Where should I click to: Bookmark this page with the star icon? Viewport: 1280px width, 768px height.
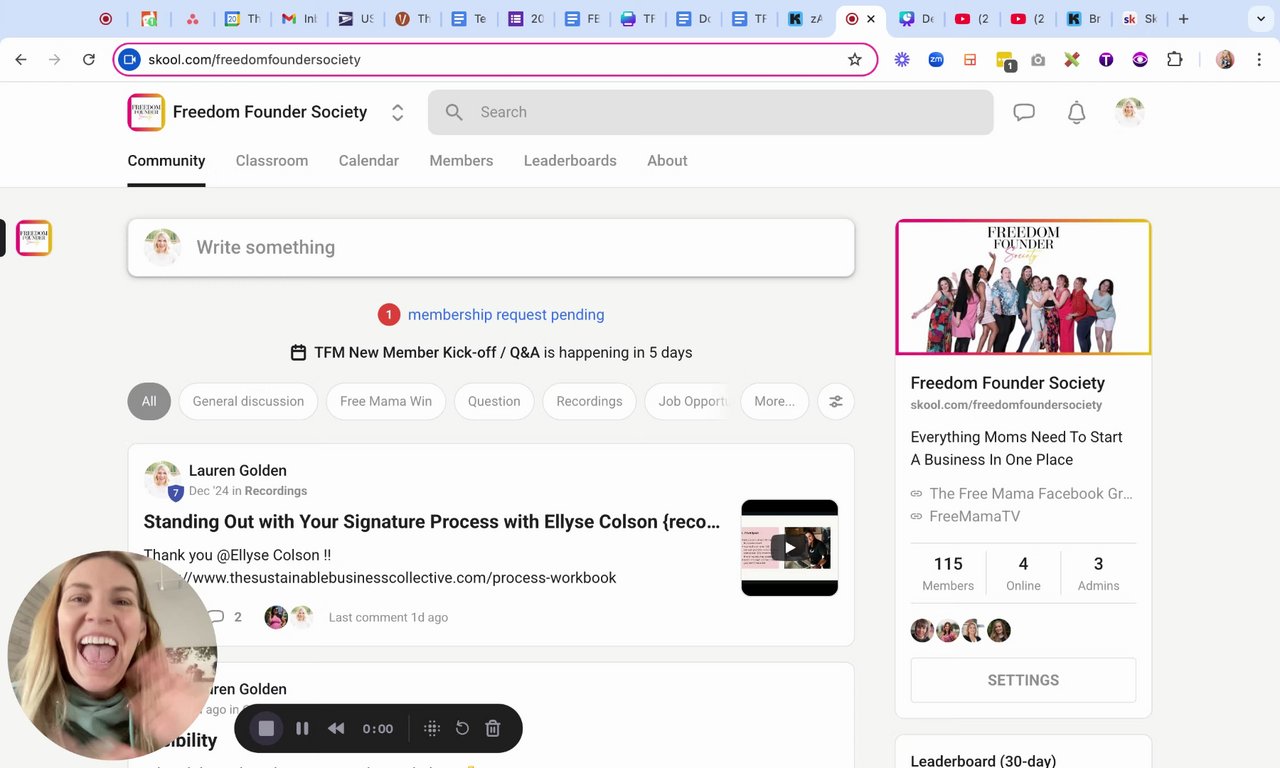[x=855, y=60]
